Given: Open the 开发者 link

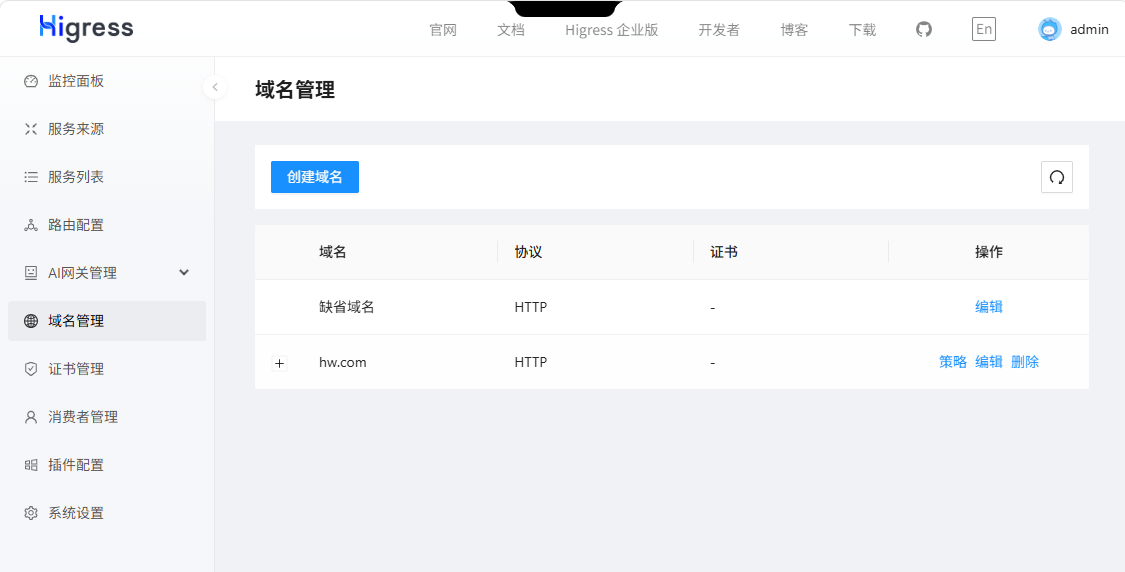Looking at the screenshot, I should pos(719,30).
